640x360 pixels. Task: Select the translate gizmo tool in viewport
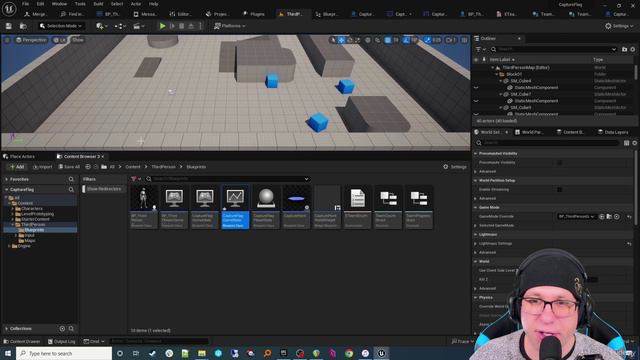(x=342, y=40)
